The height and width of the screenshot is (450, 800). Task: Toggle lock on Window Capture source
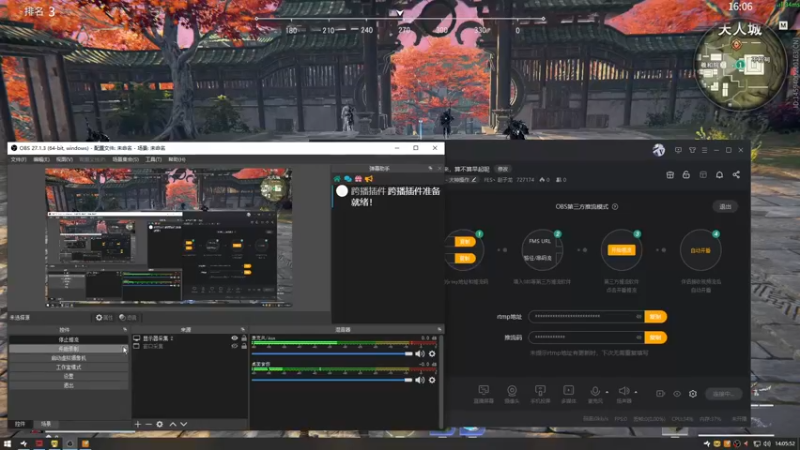[244, 346]
